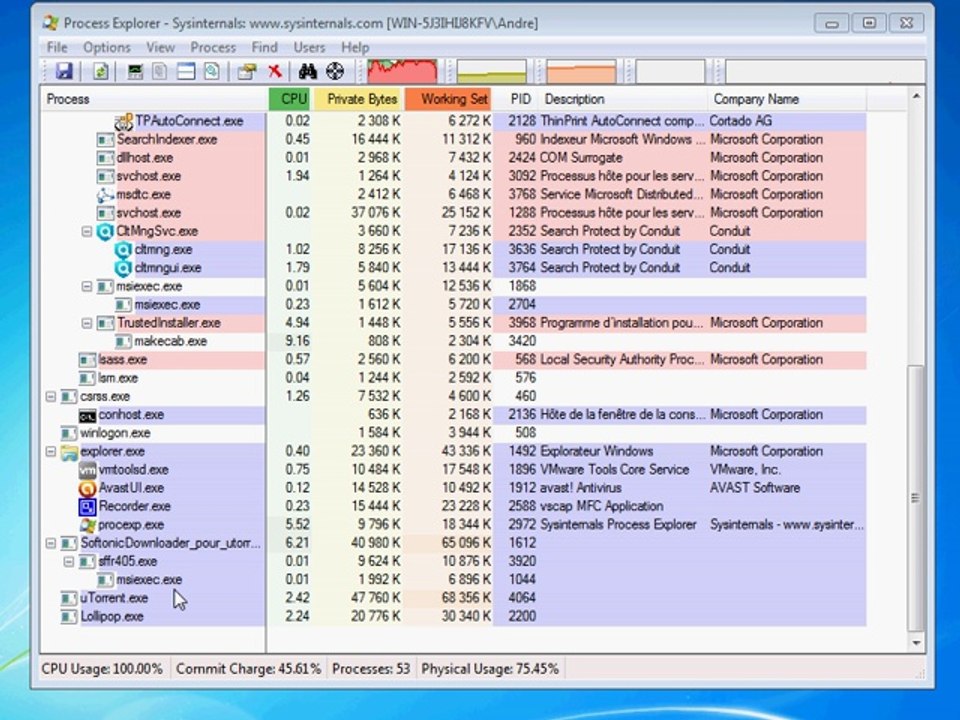Click the binoculars Find Handle icon
The width and height of the screenshot is (960, 720).
307,71
